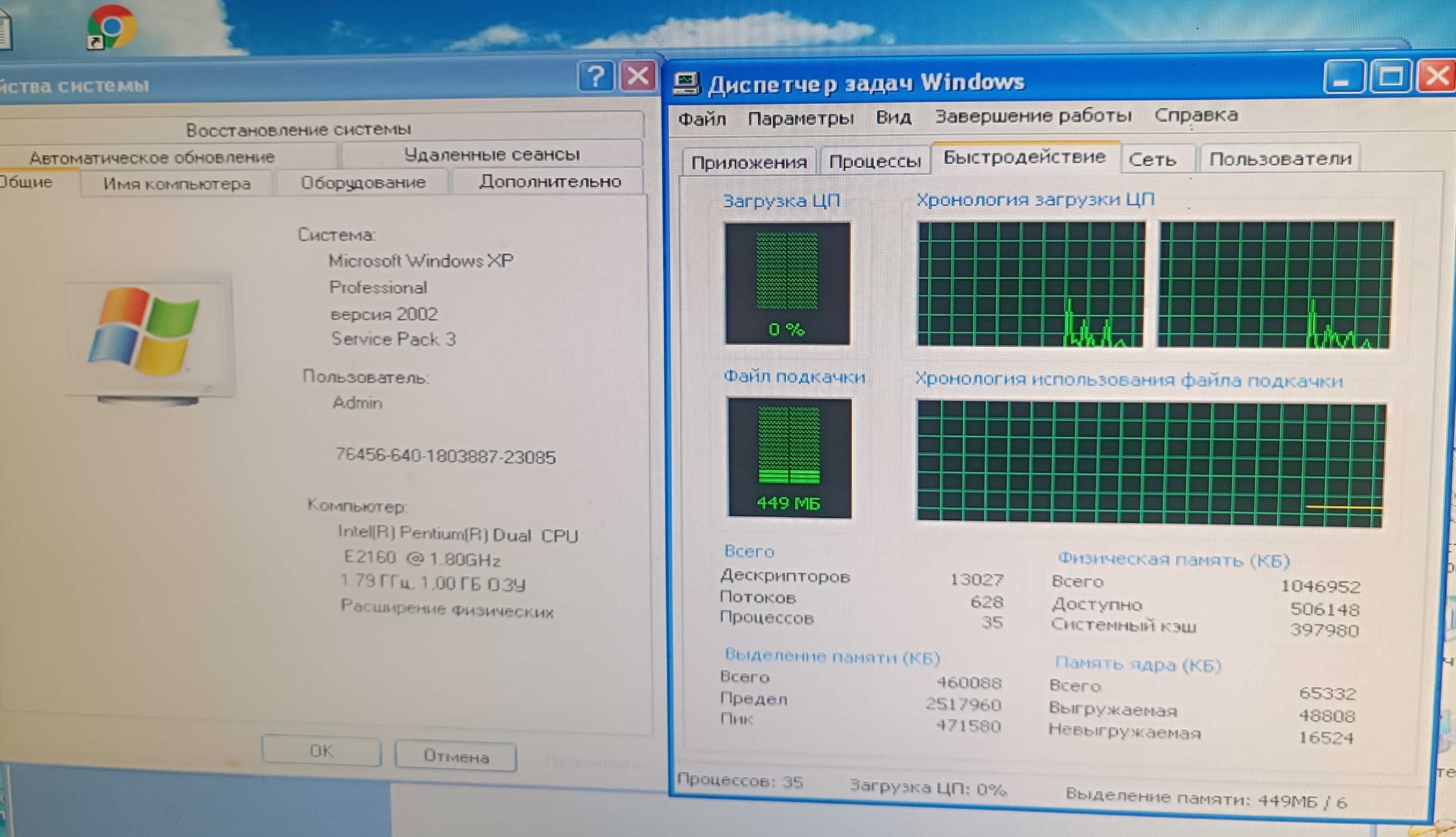Click the Системный кэш value 397980
This screenshot has height=837, width=1456.
[x=1324, y=630]
